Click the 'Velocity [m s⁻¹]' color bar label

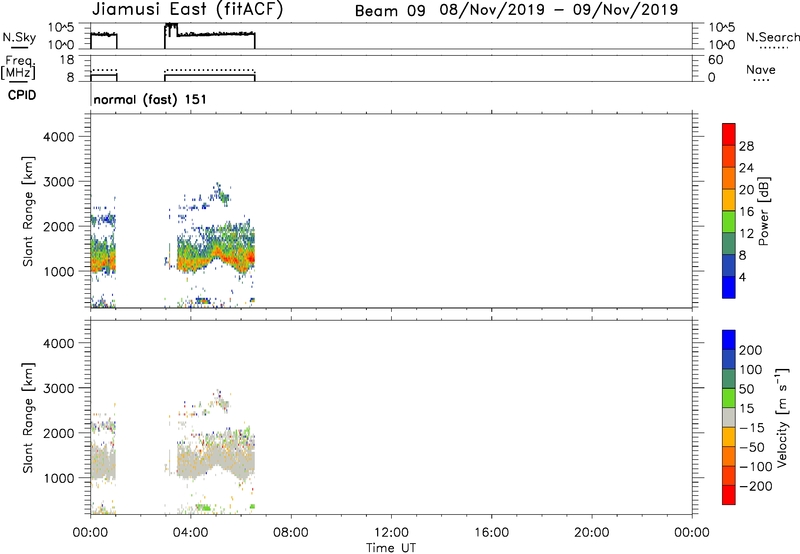pyautogui.click(x=782, y=417)
